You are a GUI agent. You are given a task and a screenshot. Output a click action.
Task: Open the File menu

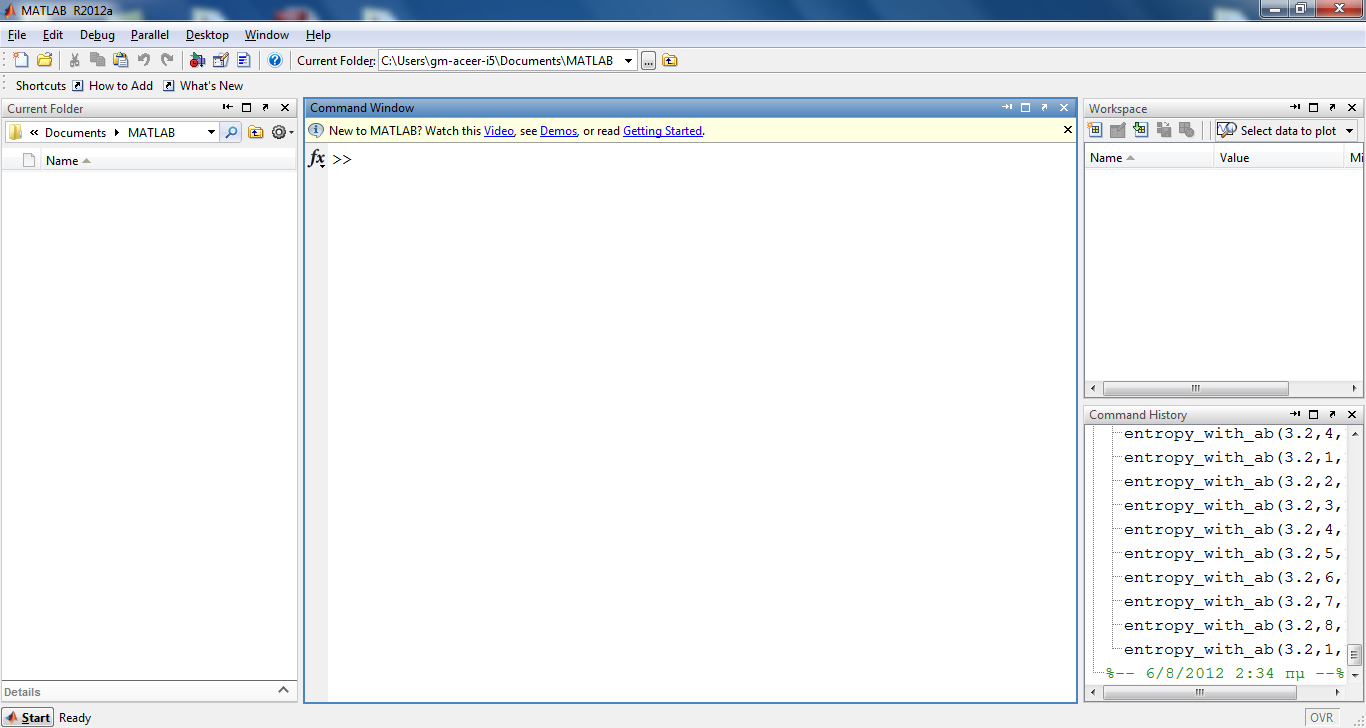coord(16,35)
